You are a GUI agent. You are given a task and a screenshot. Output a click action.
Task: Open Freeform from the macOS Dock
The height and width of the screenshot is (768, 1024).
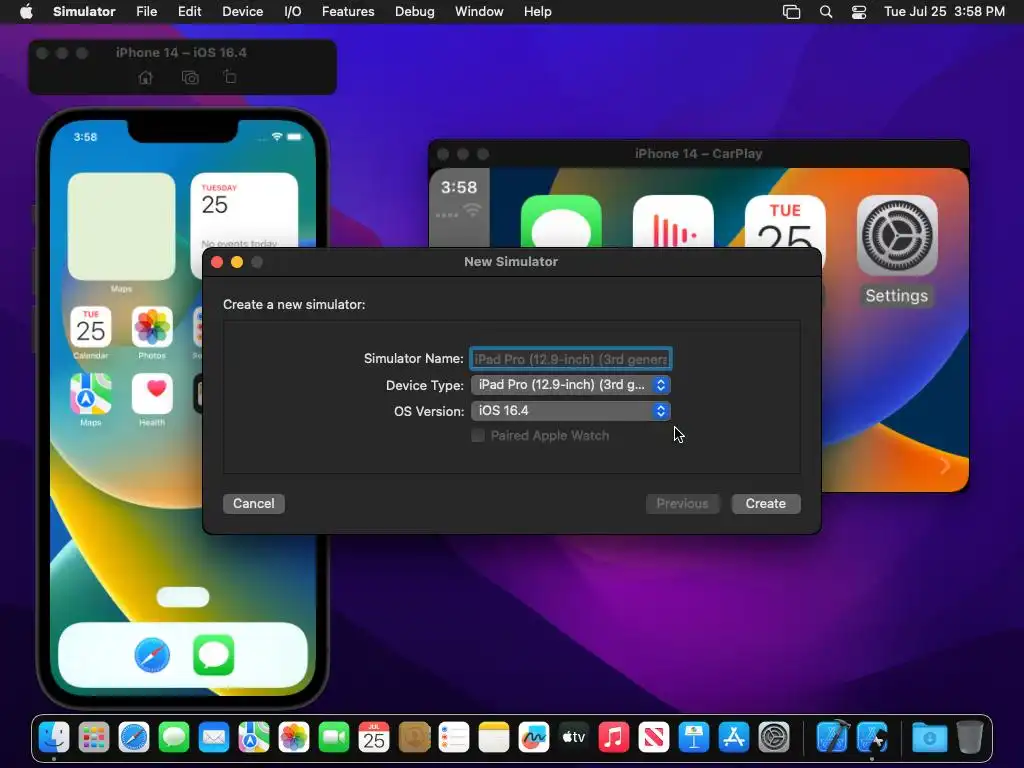point(534,738)
